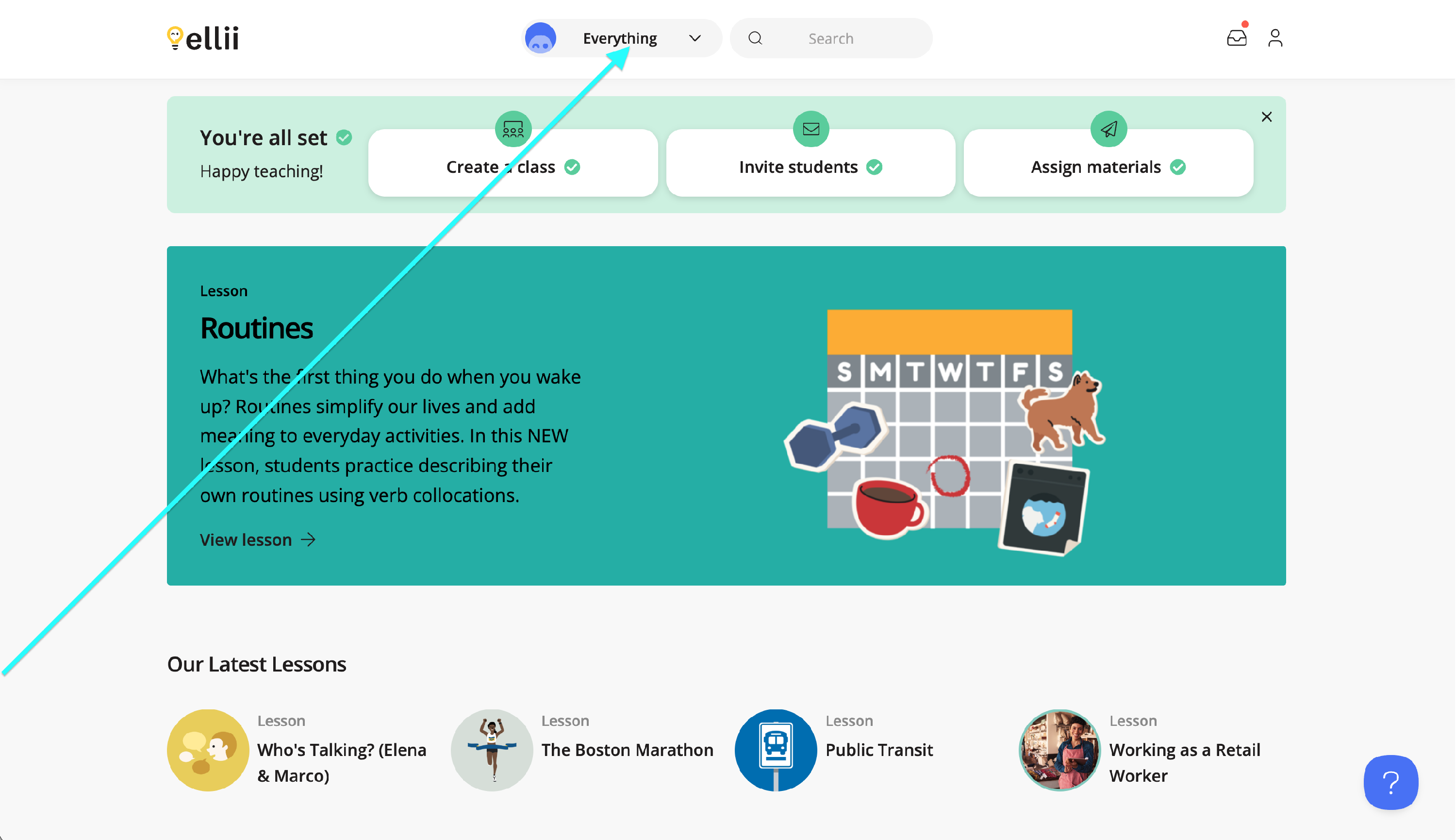Screen dimensions: 1456x840
Task: Expand the Everything filter dropdown
Action: (x=620, y=38)
